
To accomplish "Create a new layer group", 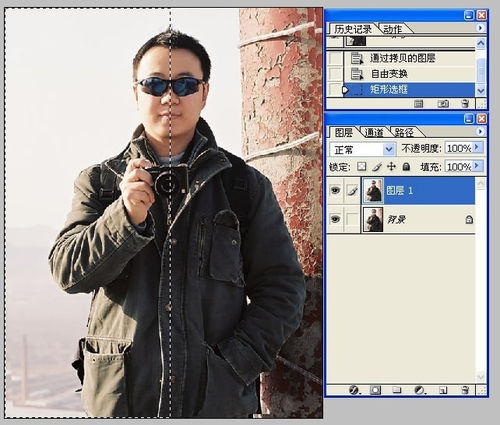I will point(397,390).
